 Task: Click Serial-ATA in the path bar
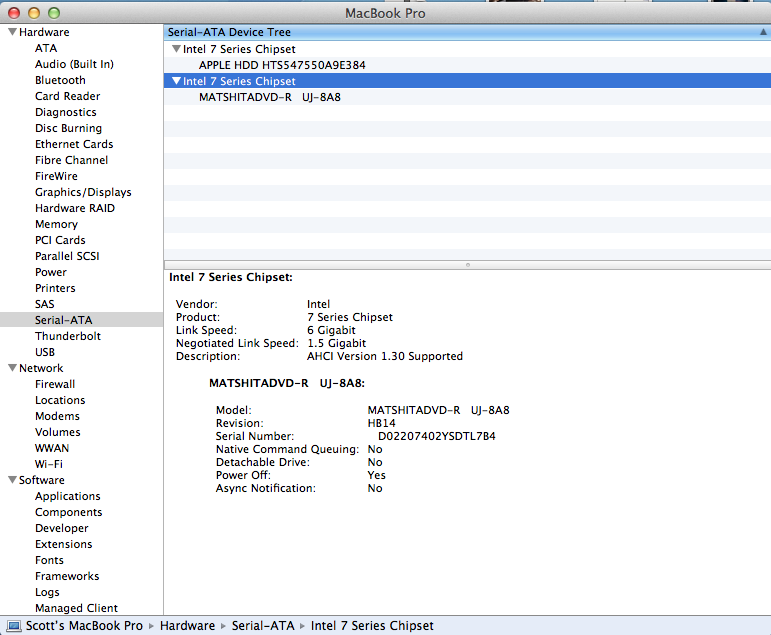pos(263,626)
